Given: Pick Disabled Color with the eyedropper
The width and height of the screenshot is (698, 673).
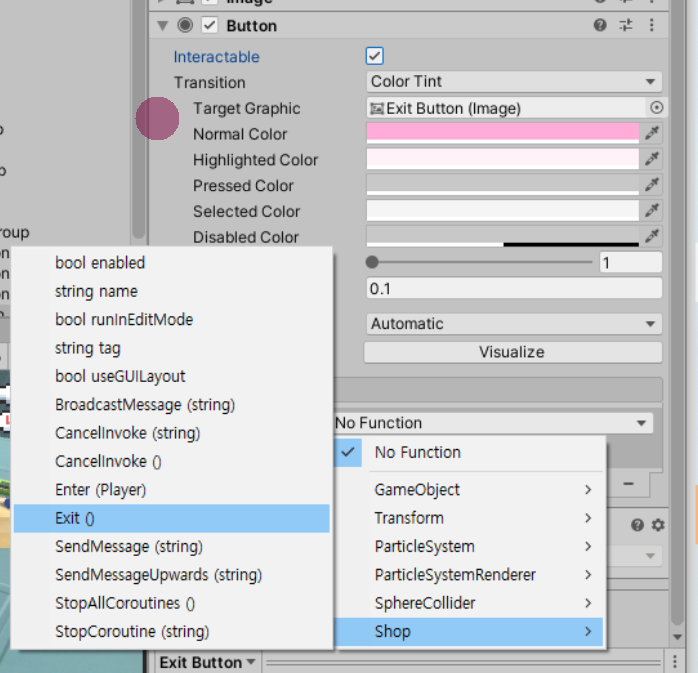Looking at the screenshot, I should tap(652, 236).
